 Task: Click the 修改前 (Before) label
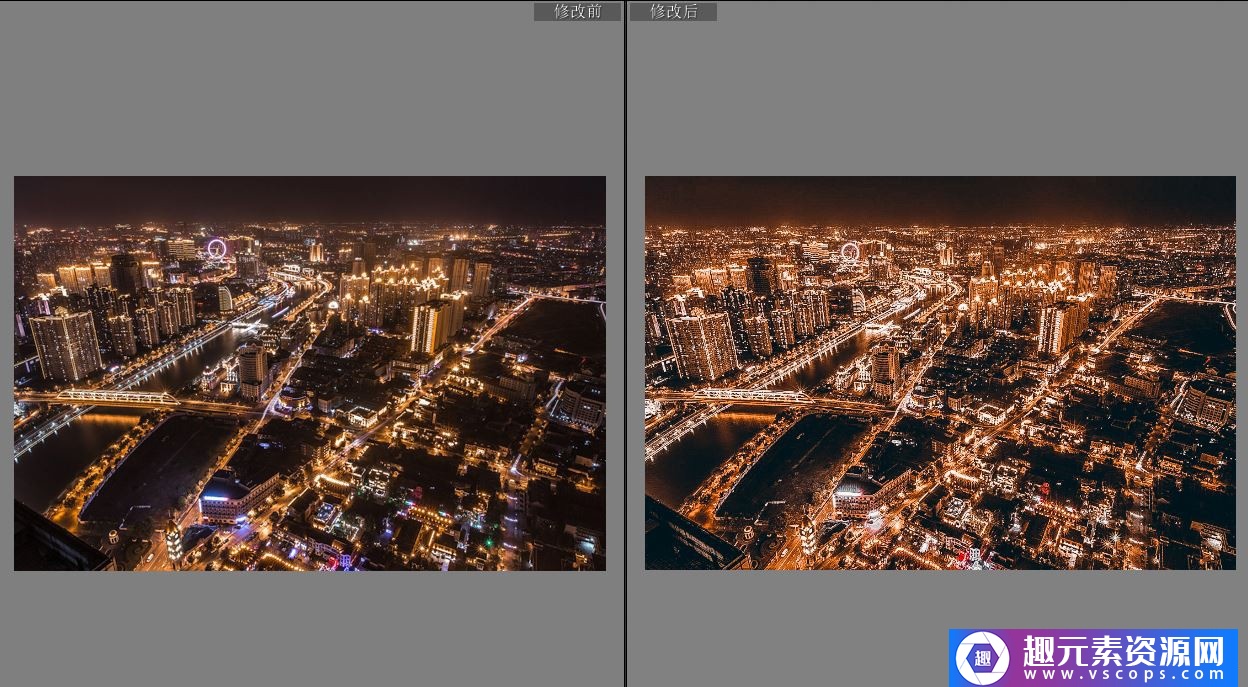point(577,11)
